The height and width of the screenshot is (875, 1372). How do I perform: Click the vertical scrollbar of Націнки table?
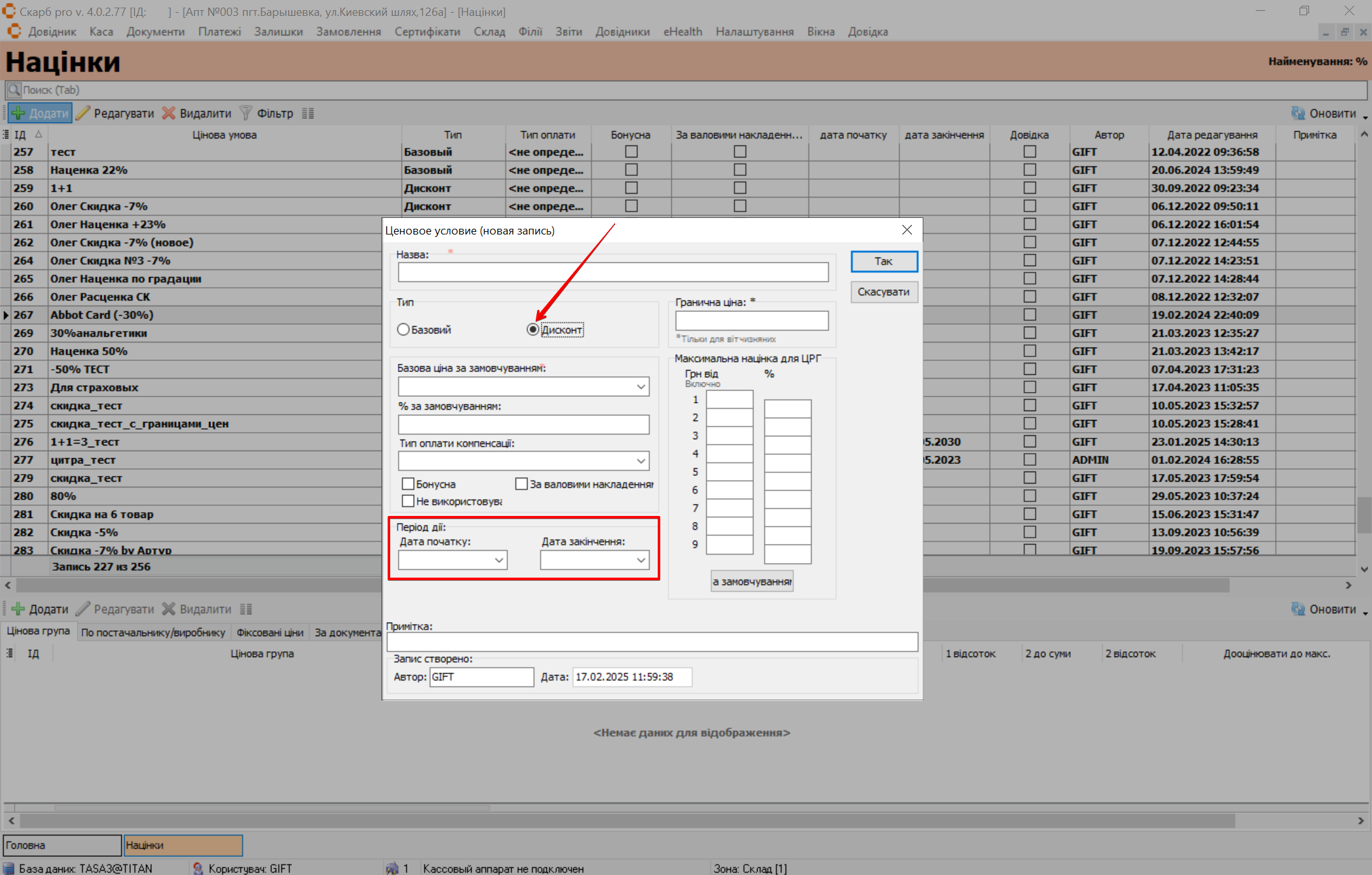(x=1364, y=516)
